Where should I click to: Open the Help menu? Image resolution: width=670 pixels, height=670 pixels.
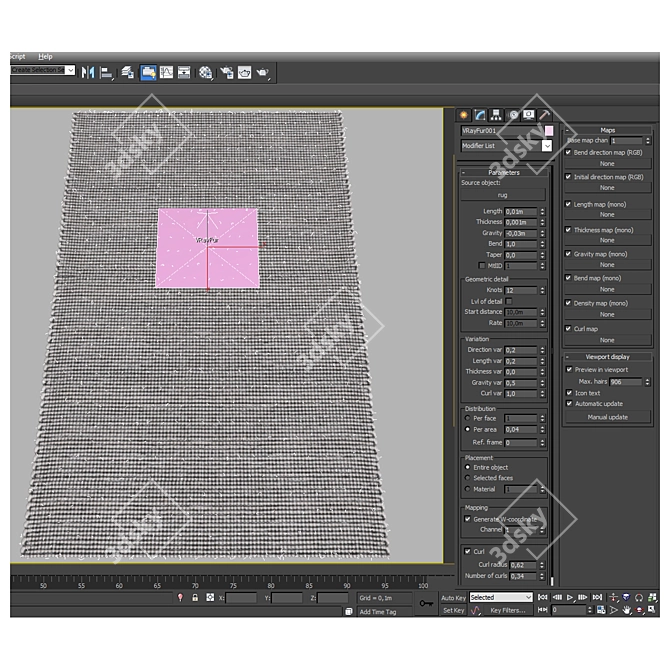[x=45, y=57]
